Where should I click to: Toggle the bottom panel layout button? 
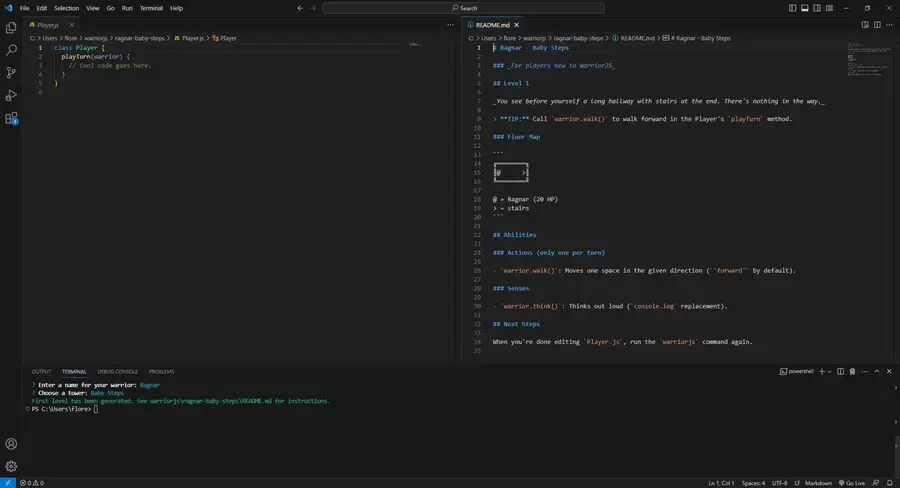click(804, 8)
